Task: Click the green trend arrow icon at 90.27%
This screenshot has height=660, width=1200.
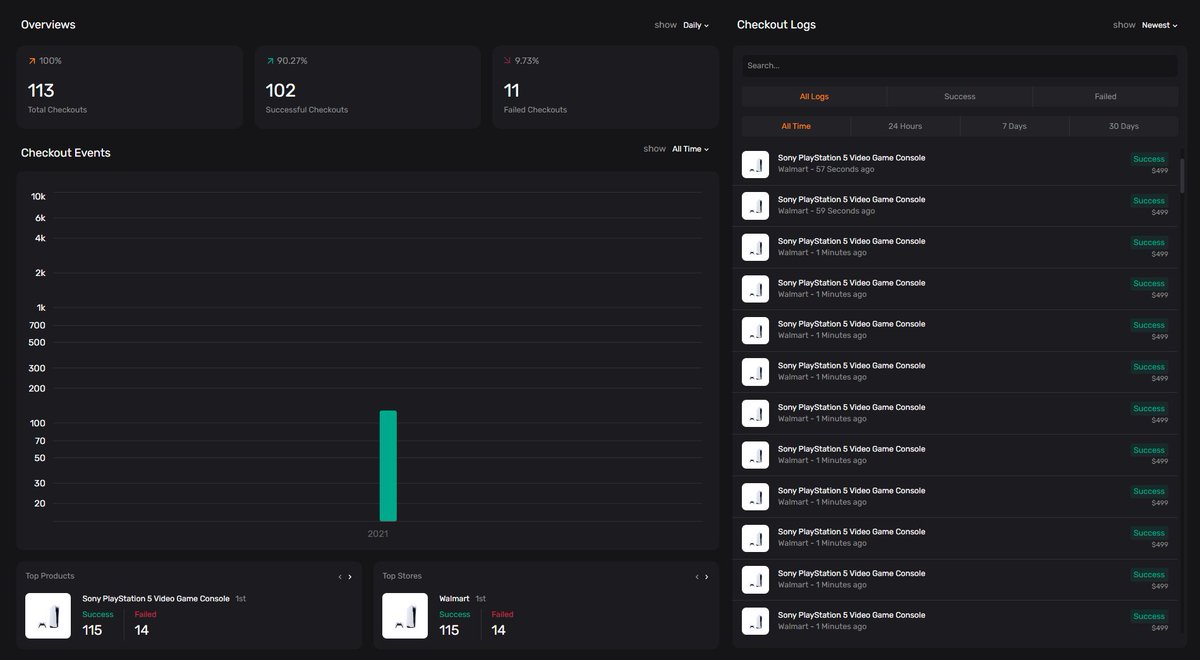Action: [x=270, y=61]
